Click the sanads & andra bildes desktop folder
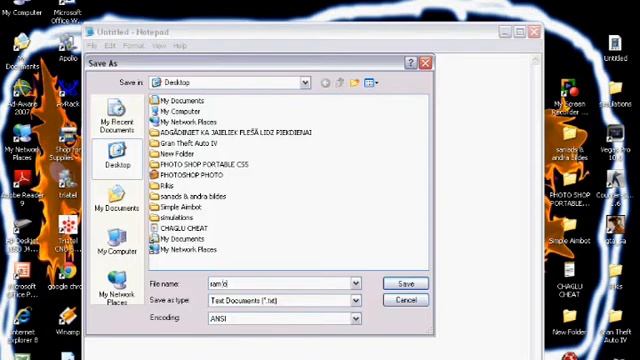The width and height of the screenshot is (640, 360). click(x=569, y=143)
